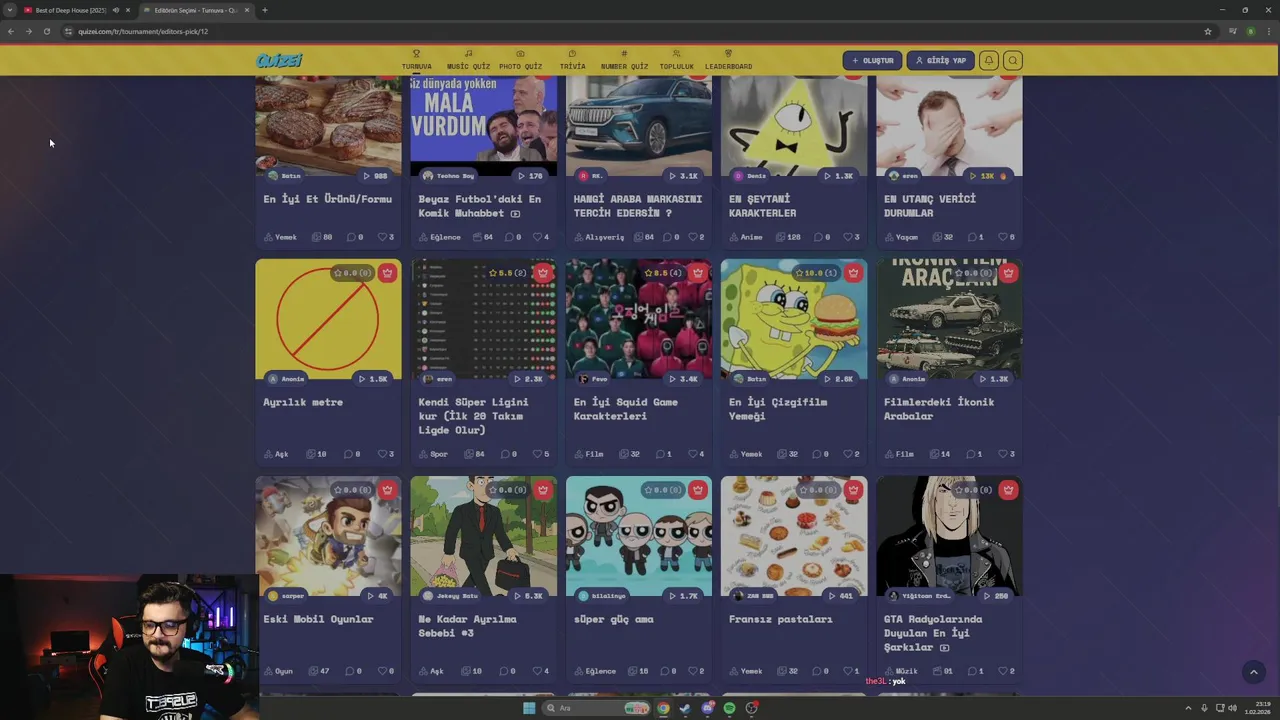This screenshot has width=1280, height=720.
Task: Click the Giriş Yap login button
Action: [x=940, y=60]
